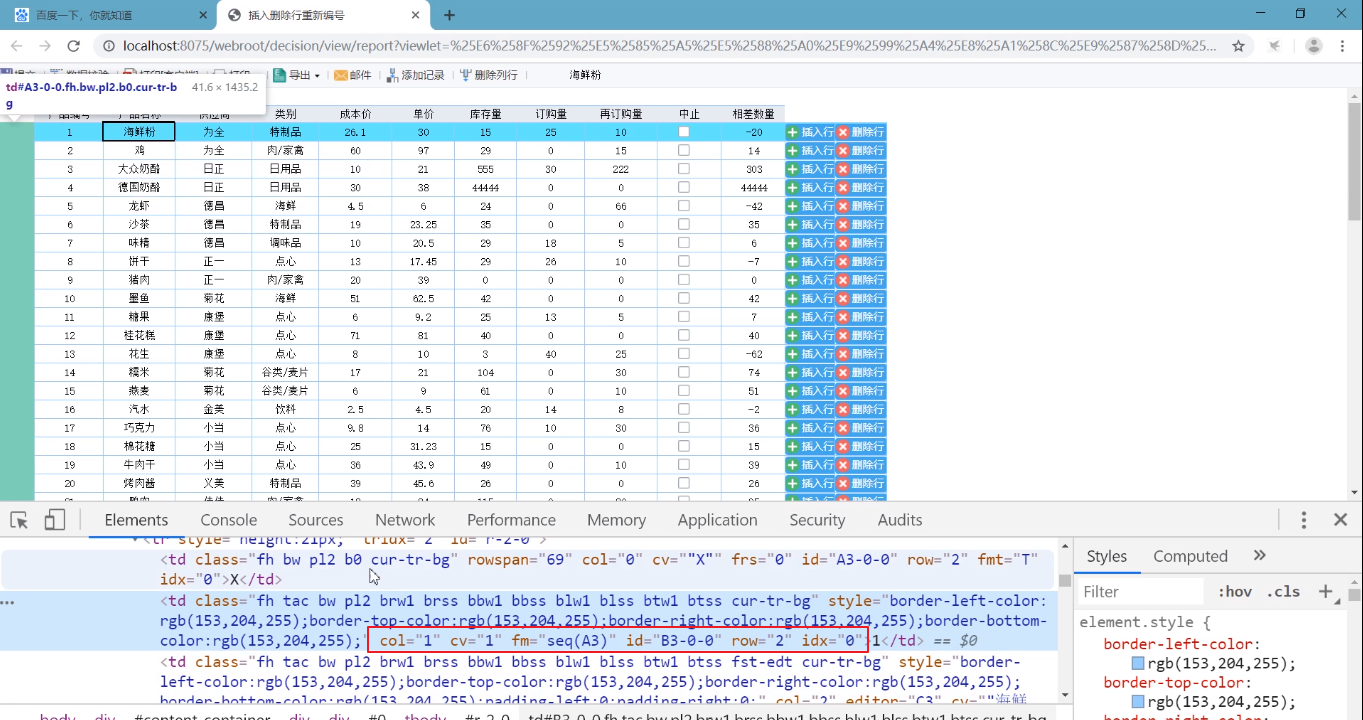This screenshot has height=720, width=1363.
Task: Reload the page with the refresh icon
Action: click(x=73, y=46)
